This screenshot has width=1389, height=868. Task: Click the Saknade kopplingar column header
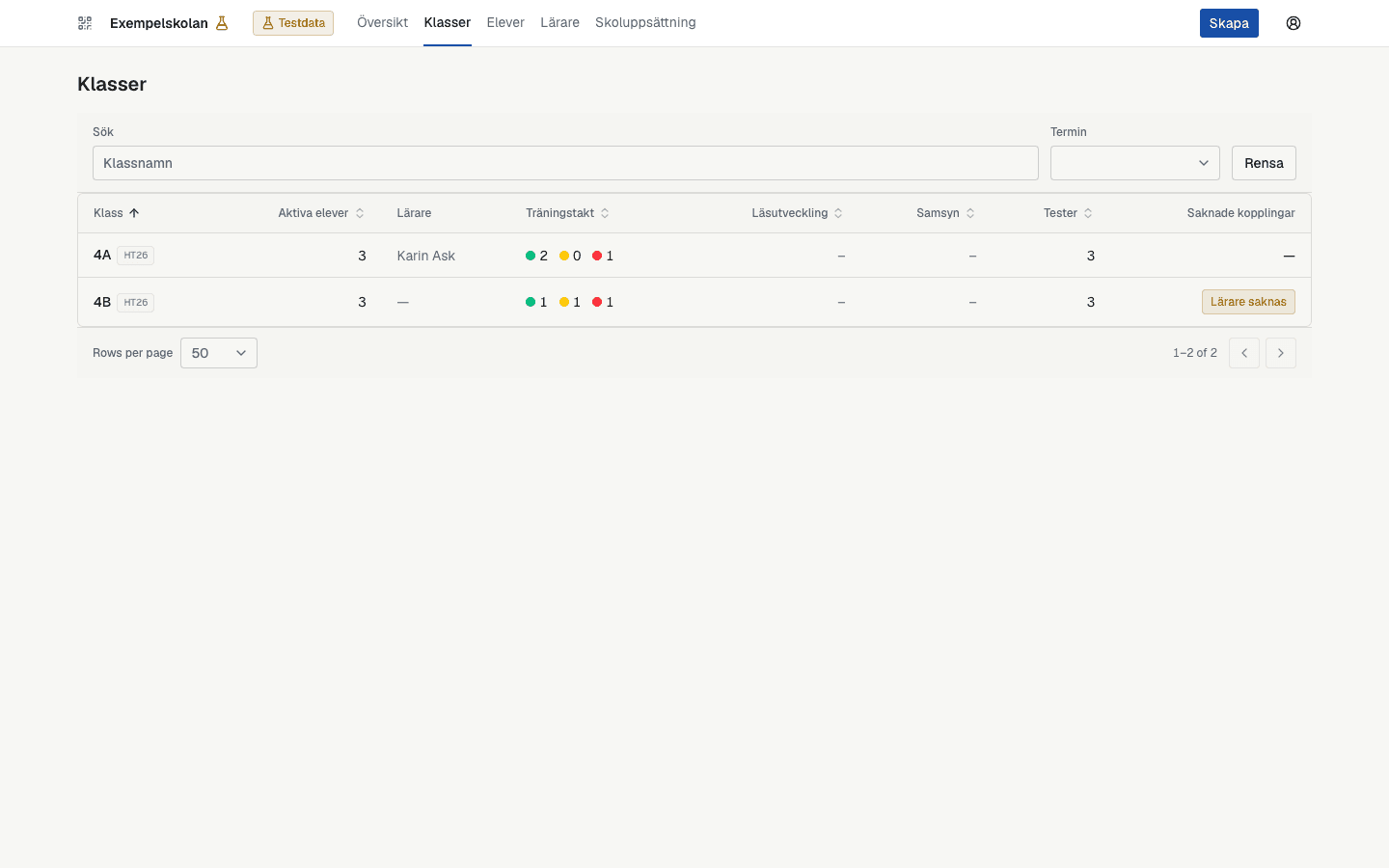(x=1240, y=213)
